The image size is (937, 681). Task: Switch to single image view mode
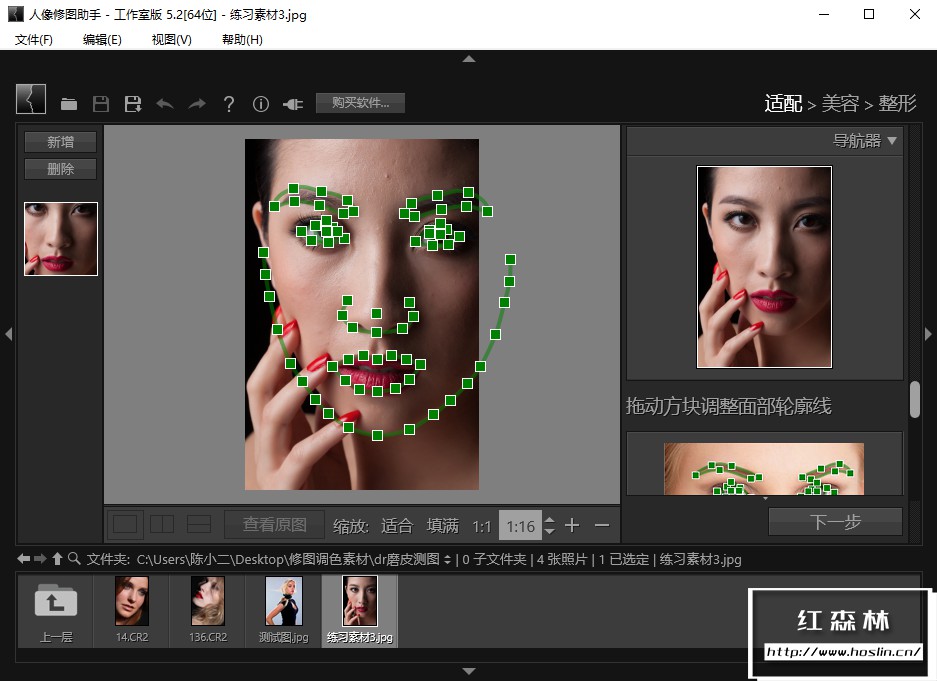tap(125, 524)
